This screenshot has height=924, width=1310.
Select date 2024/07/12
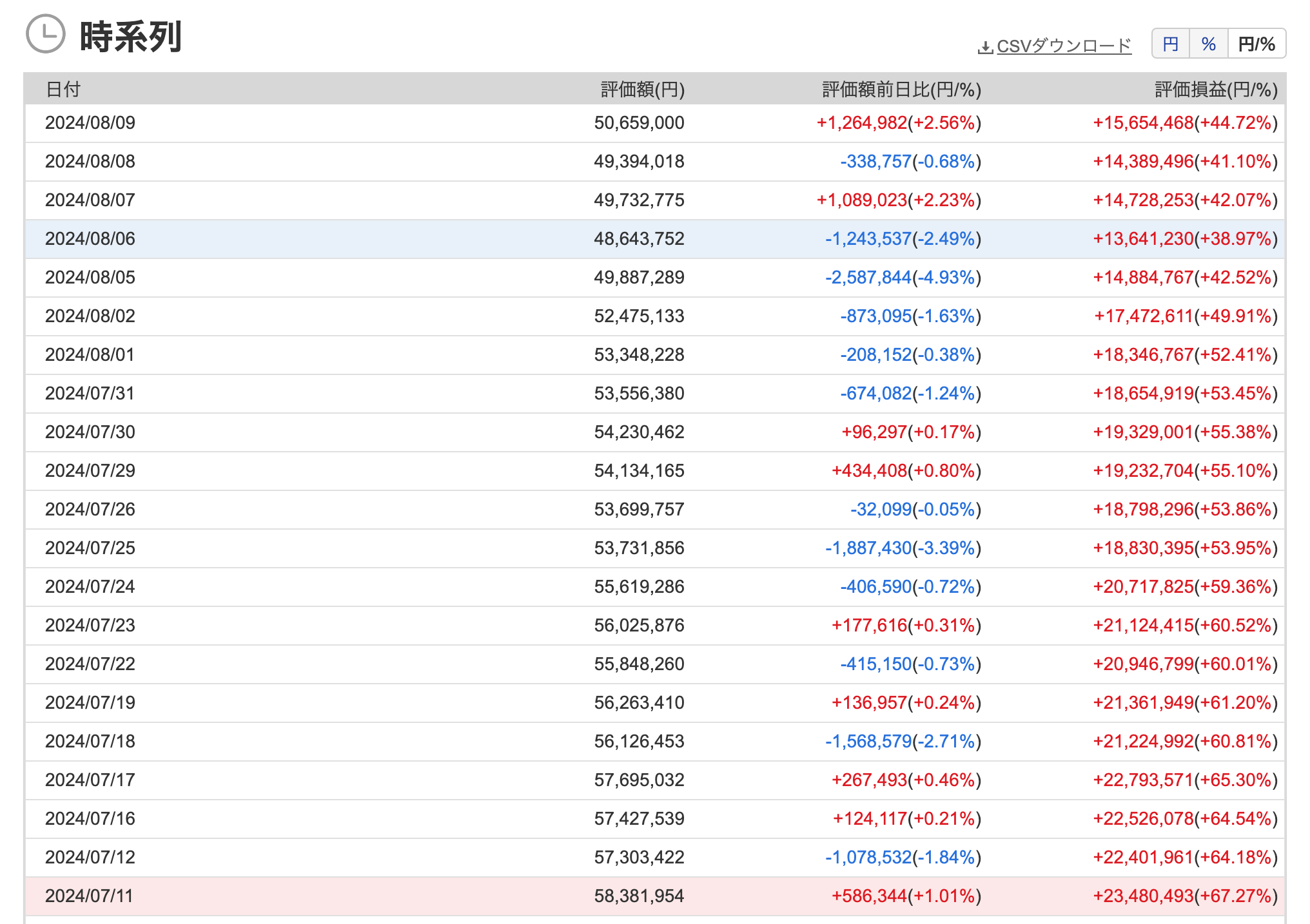tap(90, 857)
